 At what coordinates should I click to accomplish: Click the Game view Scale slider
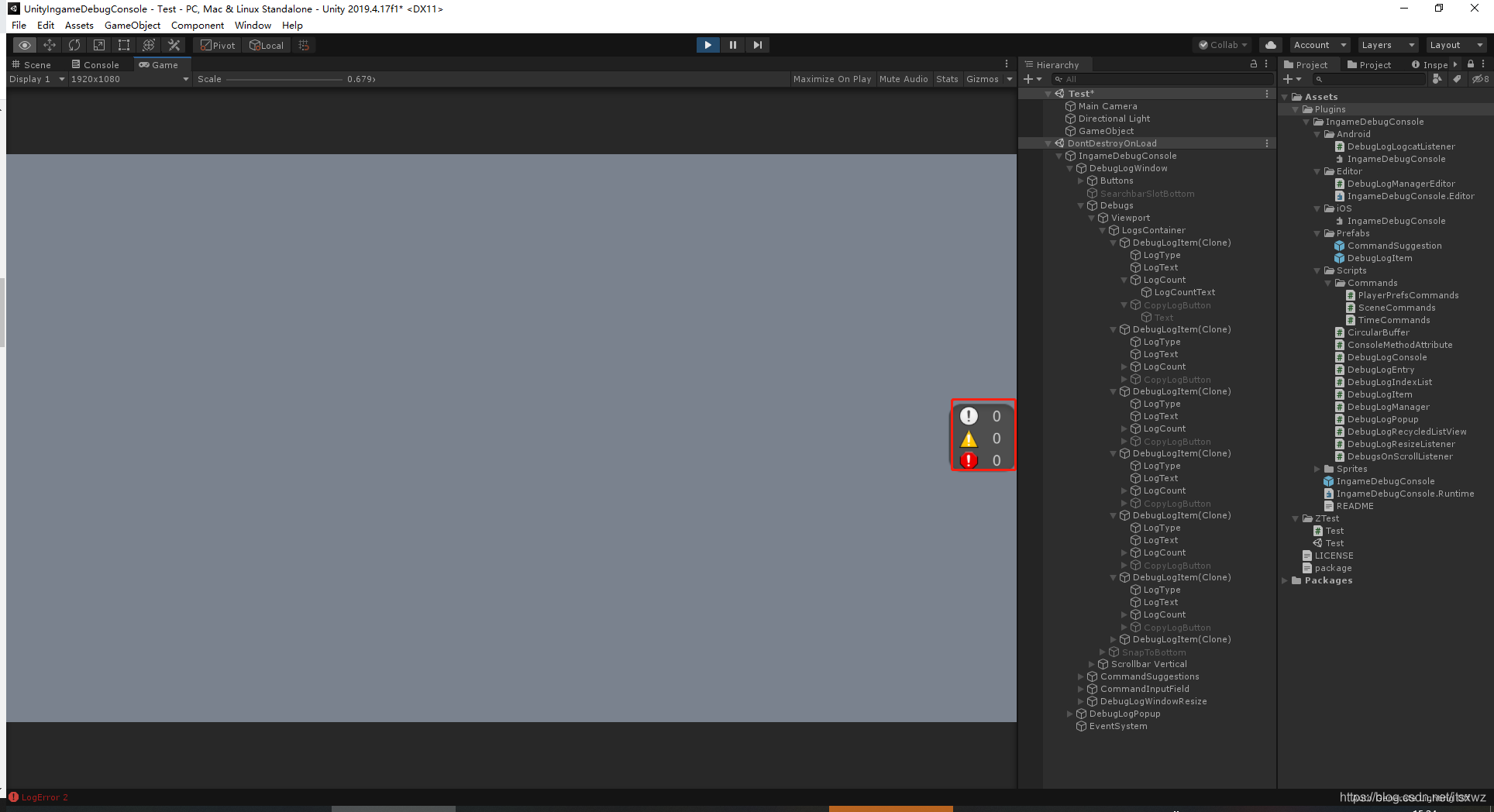284,79
